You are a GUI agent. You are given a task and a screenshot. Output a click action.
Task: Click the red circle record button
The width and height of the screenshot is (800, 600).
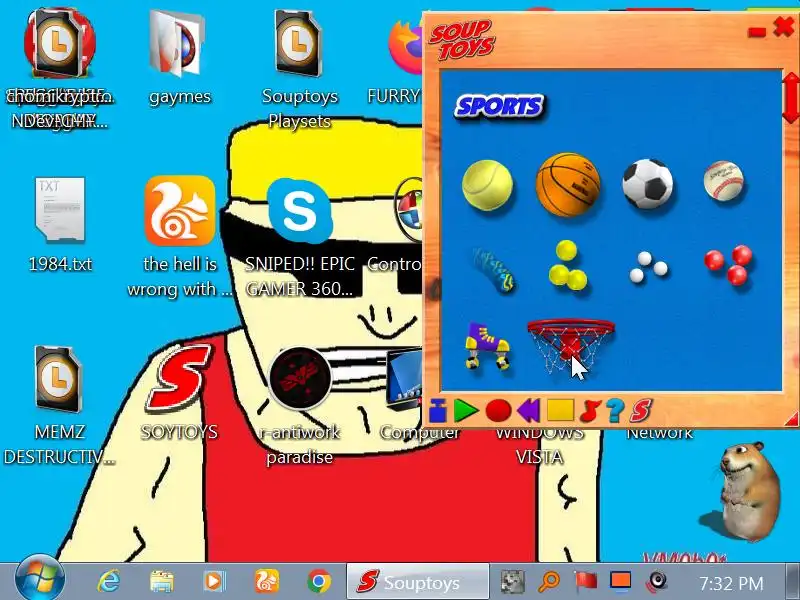498,410
